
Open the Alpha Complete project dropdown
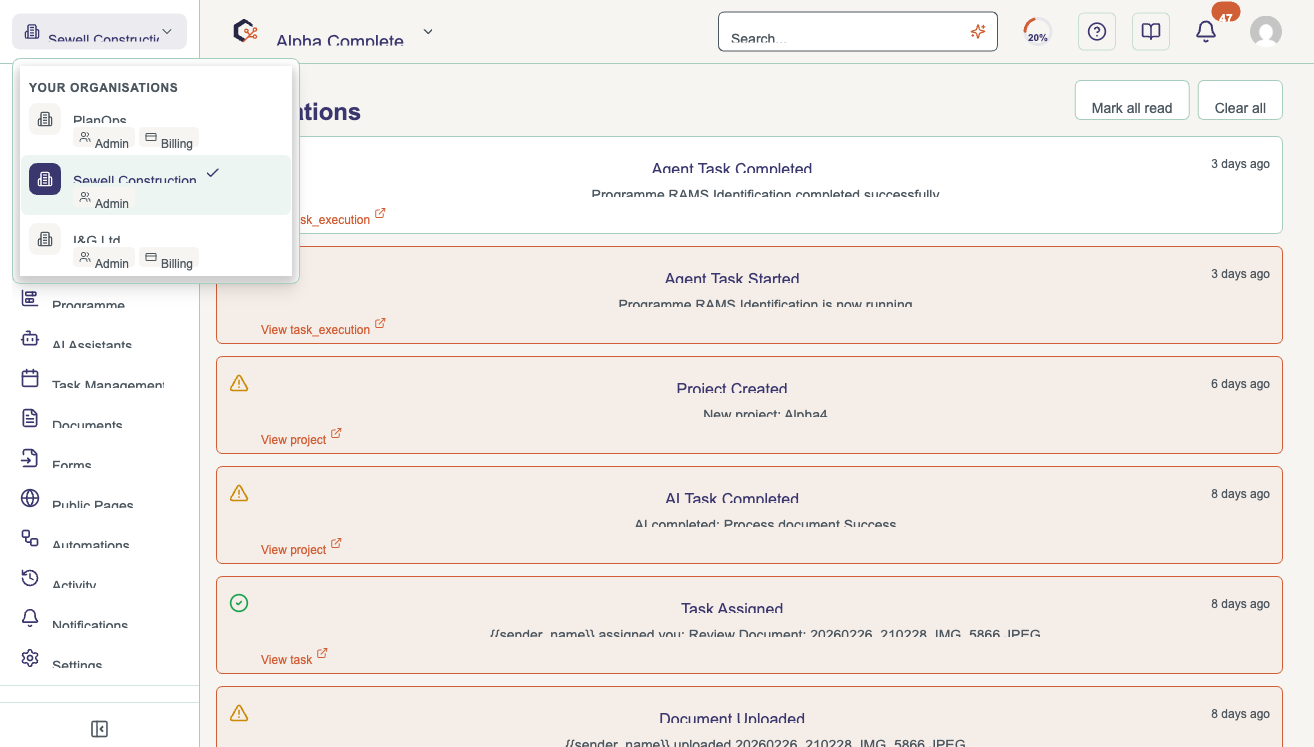tap(428, 31)
